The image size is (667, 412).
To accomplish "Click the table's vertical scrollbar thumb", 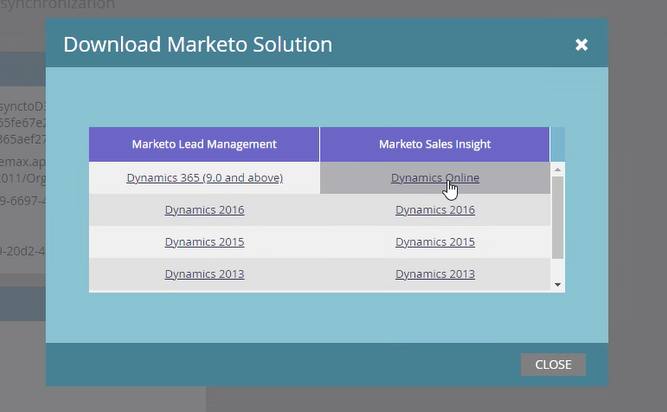I will 558,217.
